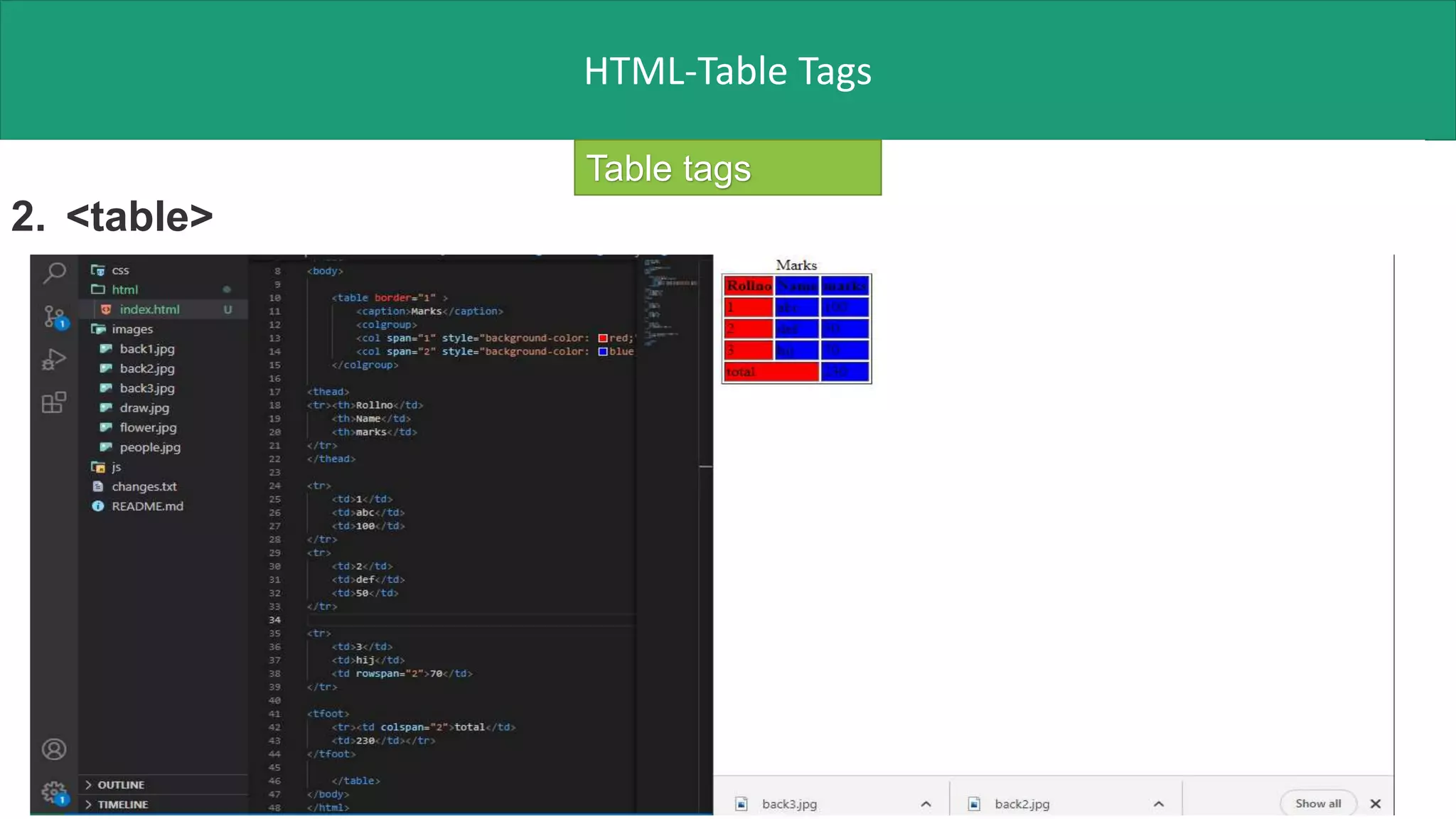Image resolution: width=1456 pixels, height=819 pixels.
Task: Select back3.jpg in the file tree
Action: tap(147, 388)
